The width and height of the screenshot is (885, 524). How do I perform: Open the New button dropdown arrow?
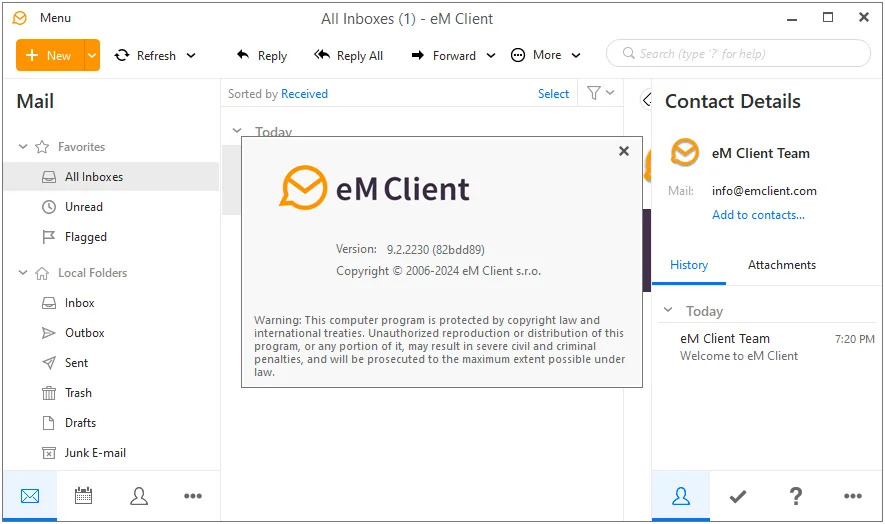coord(92,55)
